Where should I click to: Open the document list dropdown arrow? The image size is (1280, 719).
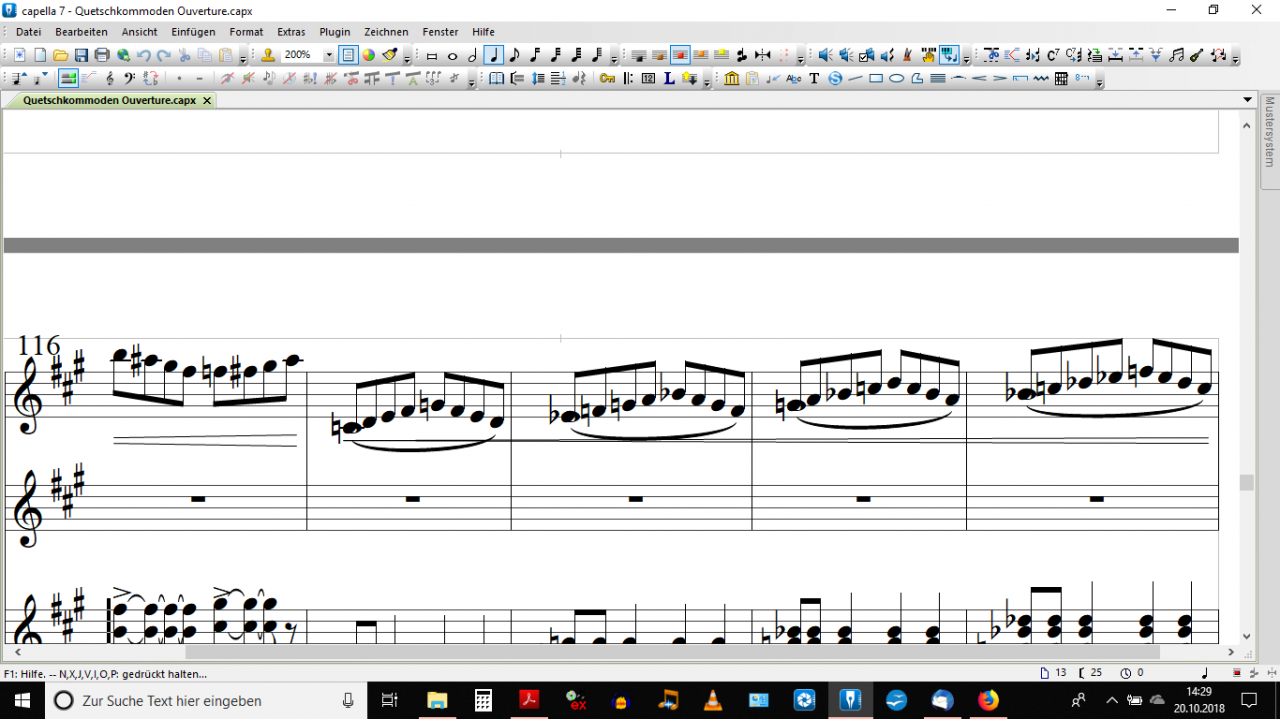1247,100
